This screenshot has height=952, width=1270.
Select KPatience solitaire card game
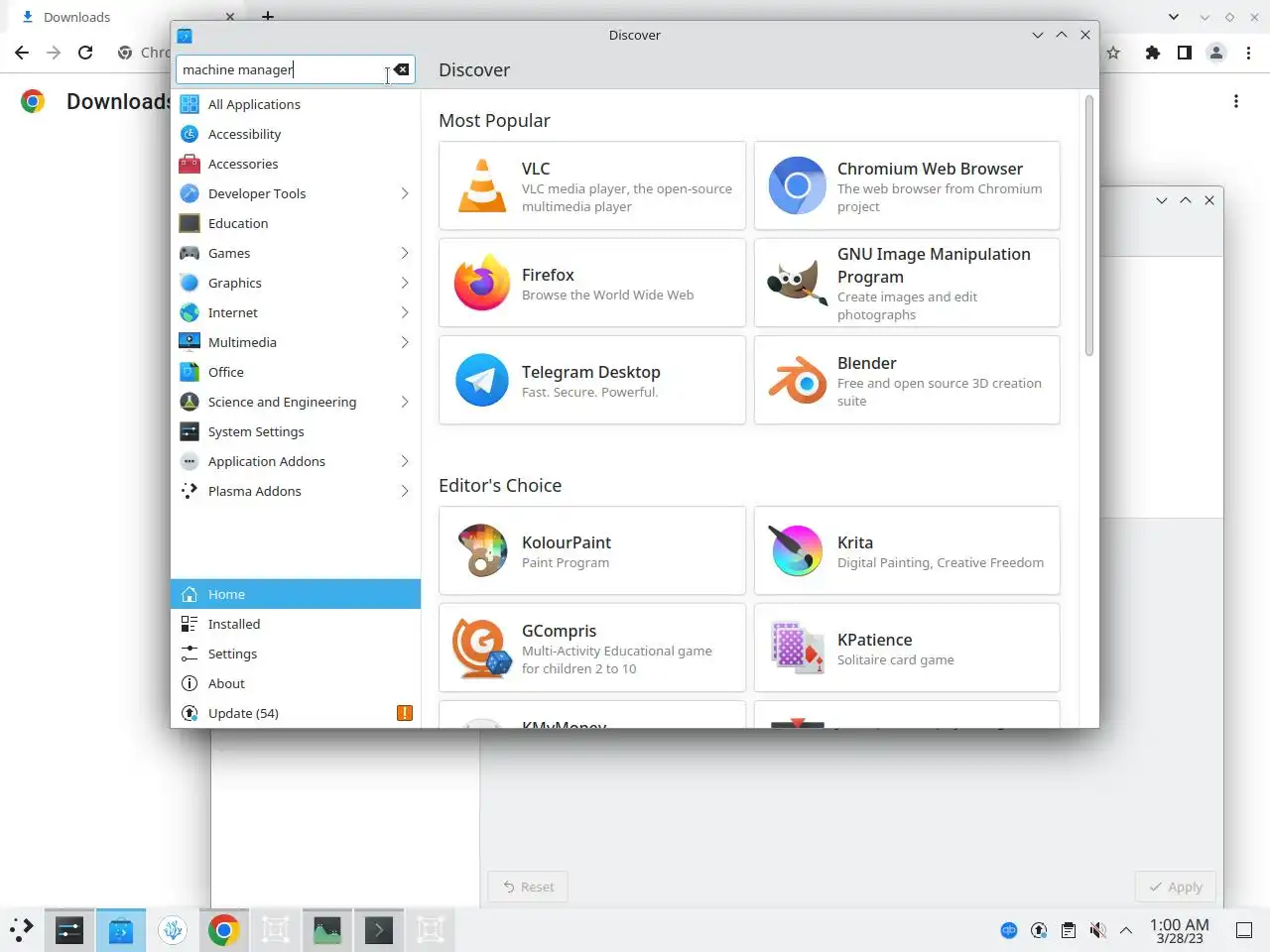(907, 648)
